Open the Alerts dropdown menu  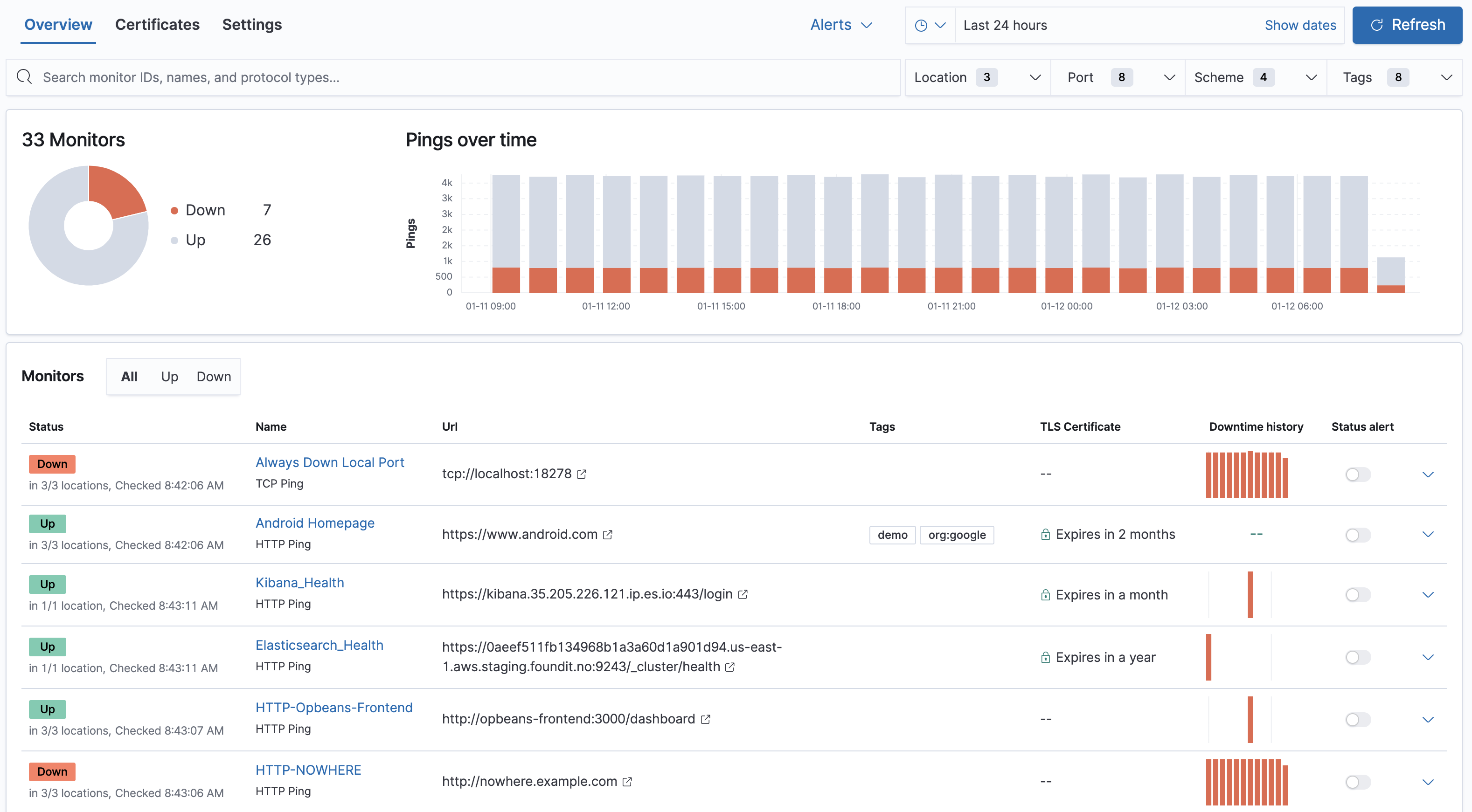pos(840,25)
